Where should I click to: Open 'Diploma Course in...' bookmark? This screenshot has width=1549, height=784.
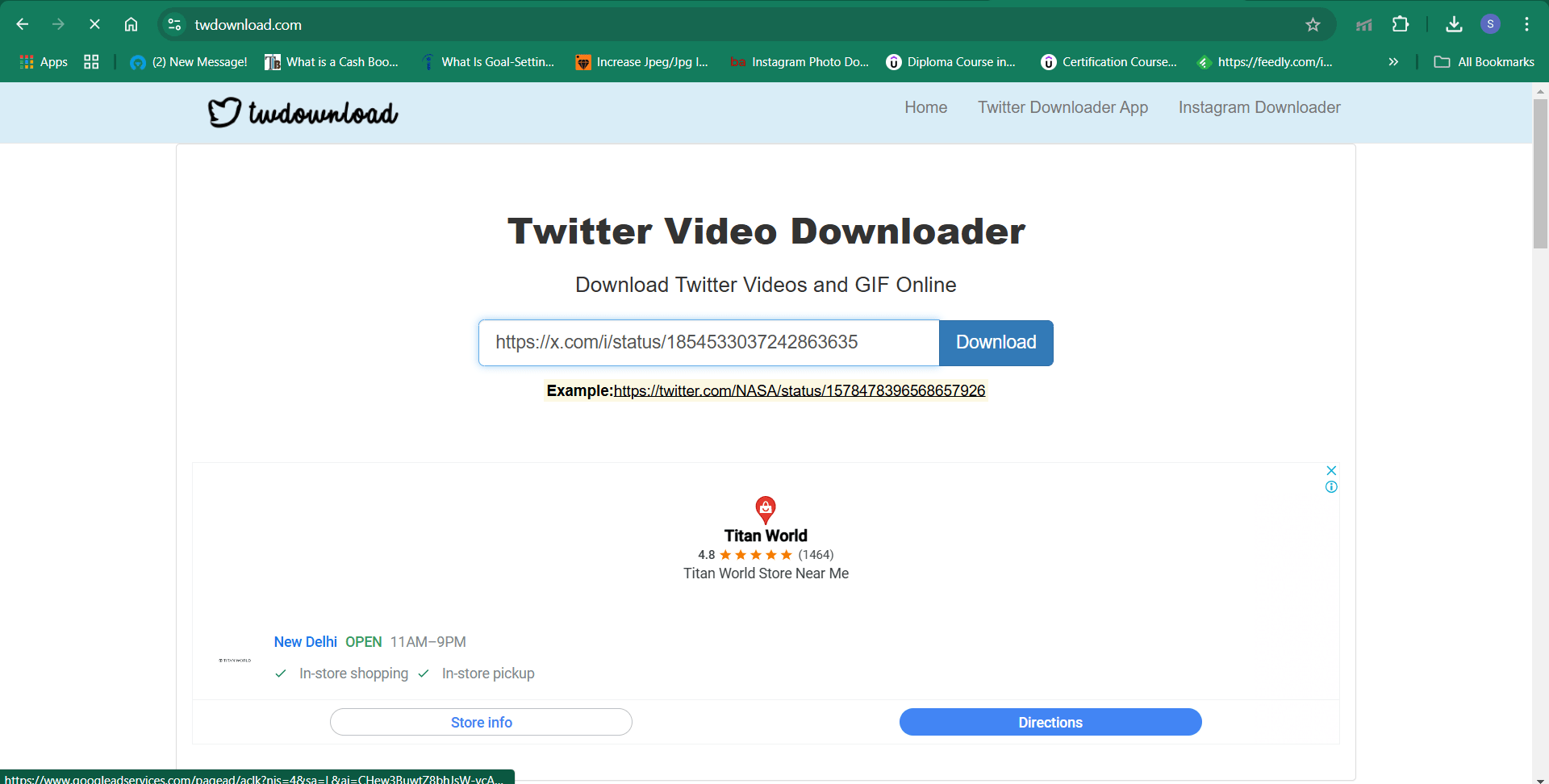click(950, 62)
